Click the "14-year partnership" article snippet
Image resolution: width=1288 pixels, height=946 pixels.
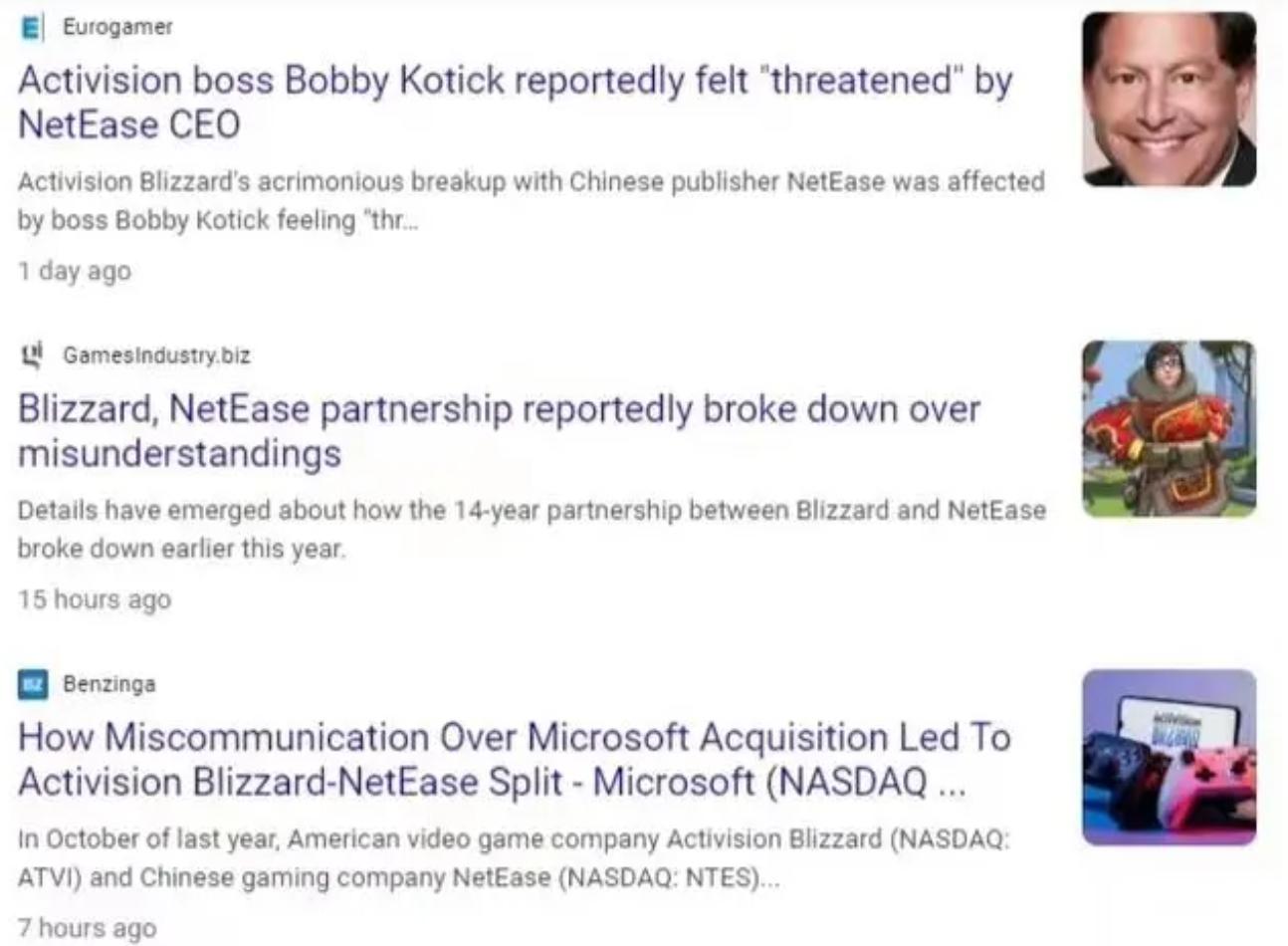(x=530, y=529)
